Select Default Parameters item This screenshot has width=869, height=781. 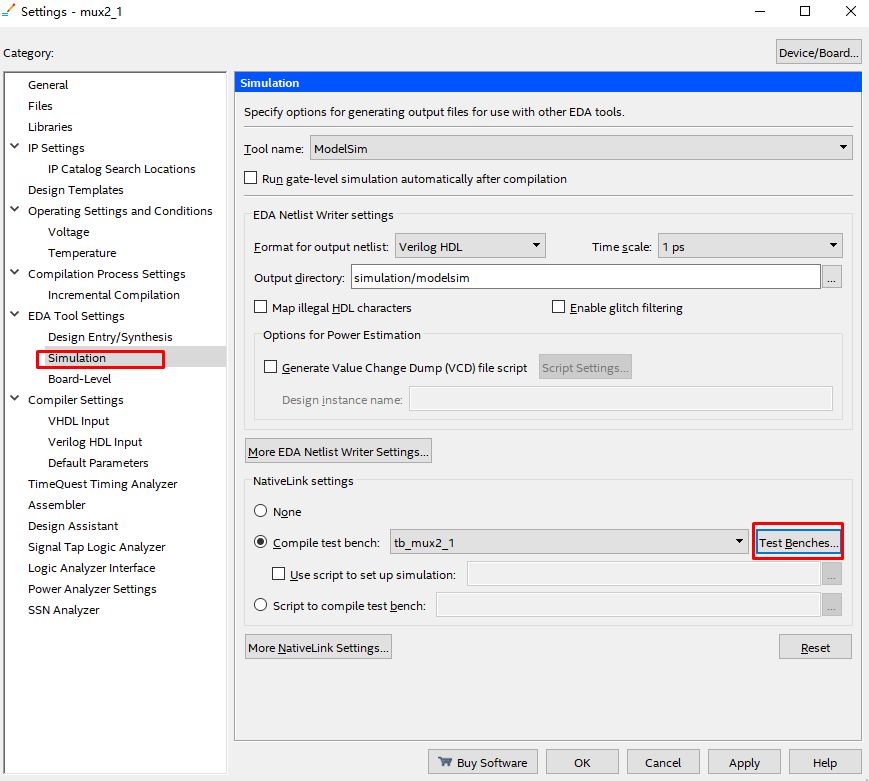[x=99, y=463]
